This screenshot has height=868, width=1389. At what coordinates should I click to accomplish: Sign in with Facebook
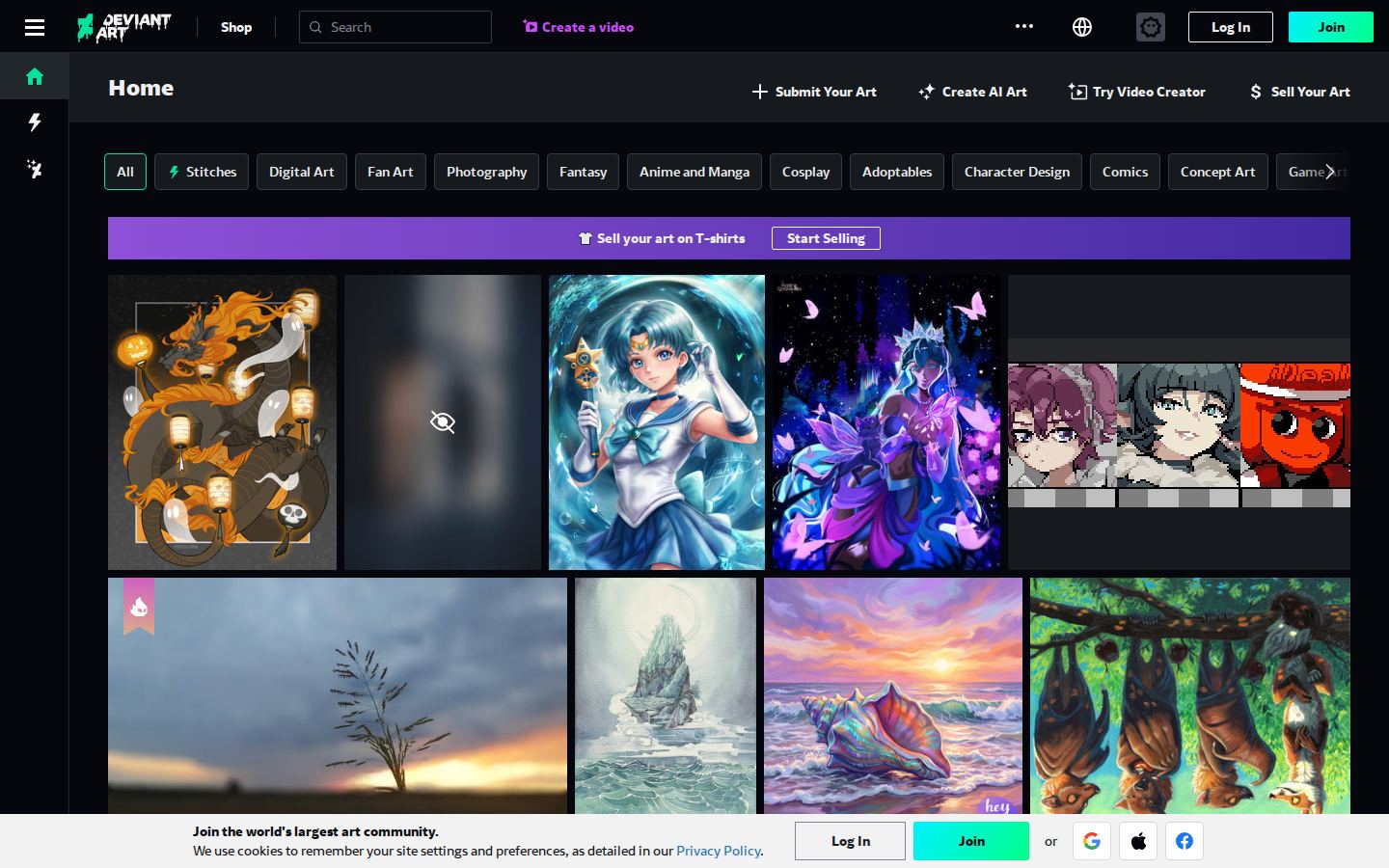1185,841
